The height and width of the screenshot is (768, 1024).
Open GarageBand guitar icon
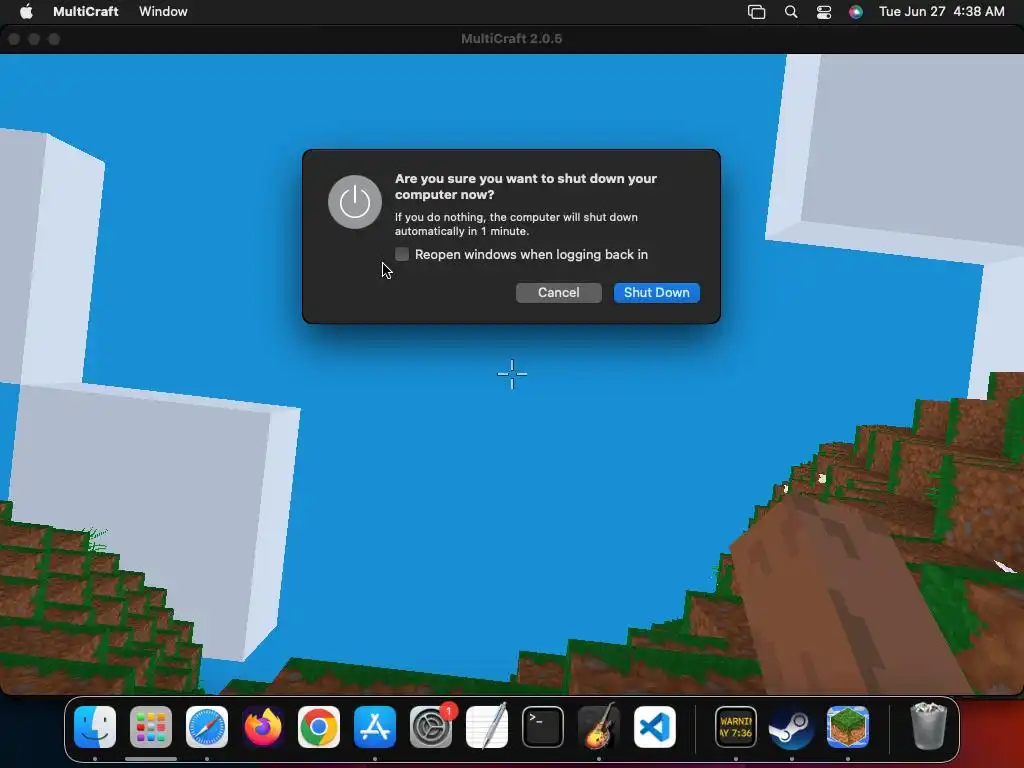[x=599, y=727]
